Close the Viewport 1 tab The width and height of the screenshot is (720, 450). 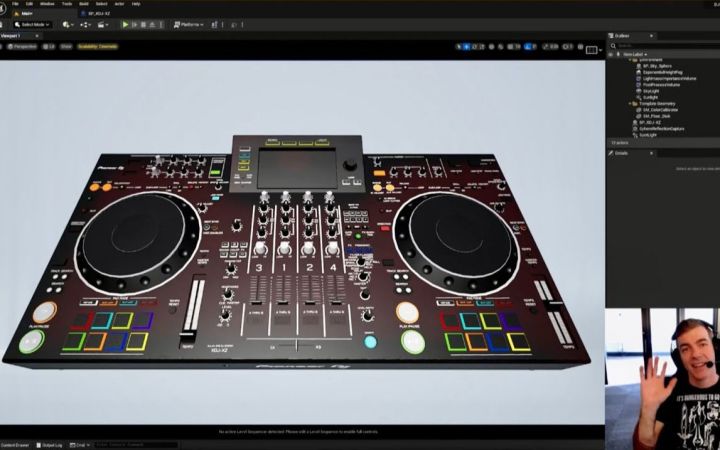click(x=37, y=36)
